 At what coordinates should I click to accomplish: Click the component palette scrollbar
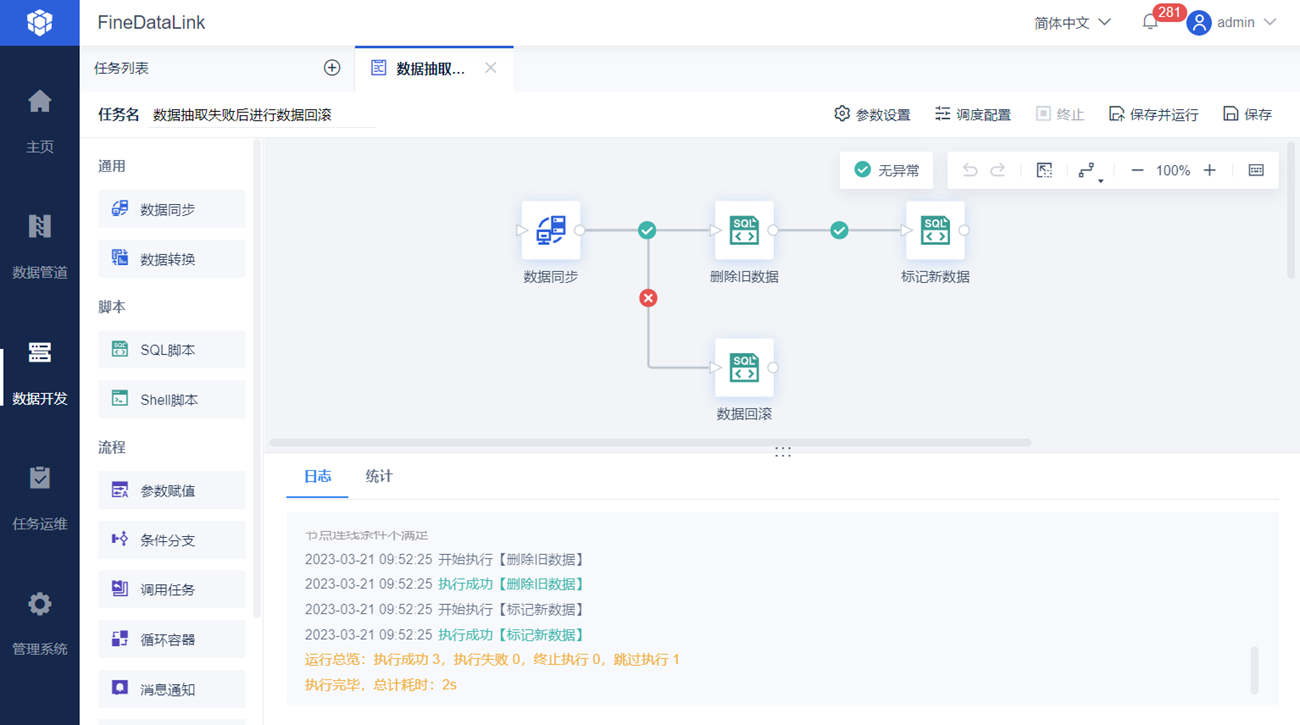(257, 378)
